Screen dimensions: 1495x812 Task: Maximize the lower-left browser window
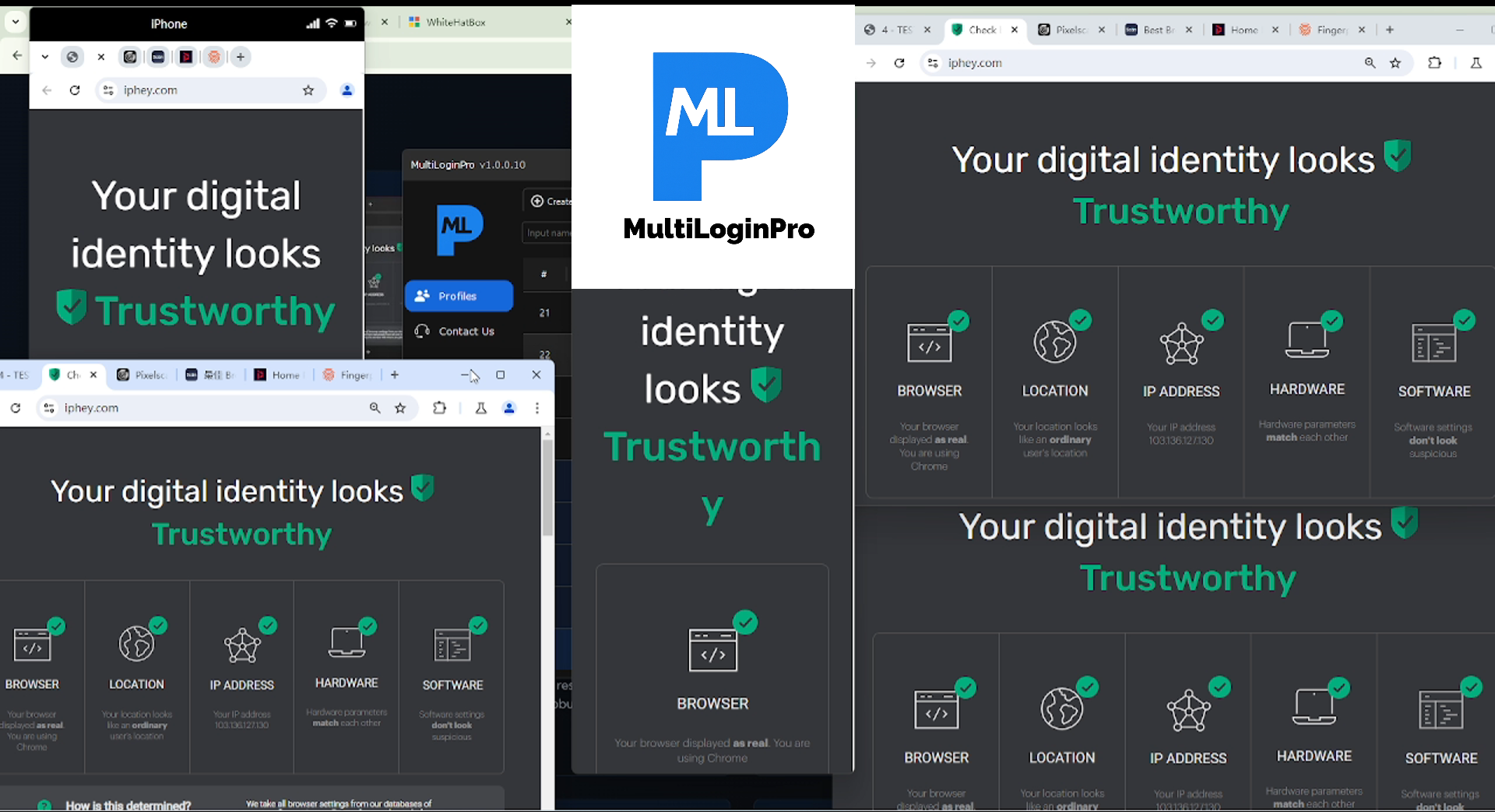(x=501, y=375)
